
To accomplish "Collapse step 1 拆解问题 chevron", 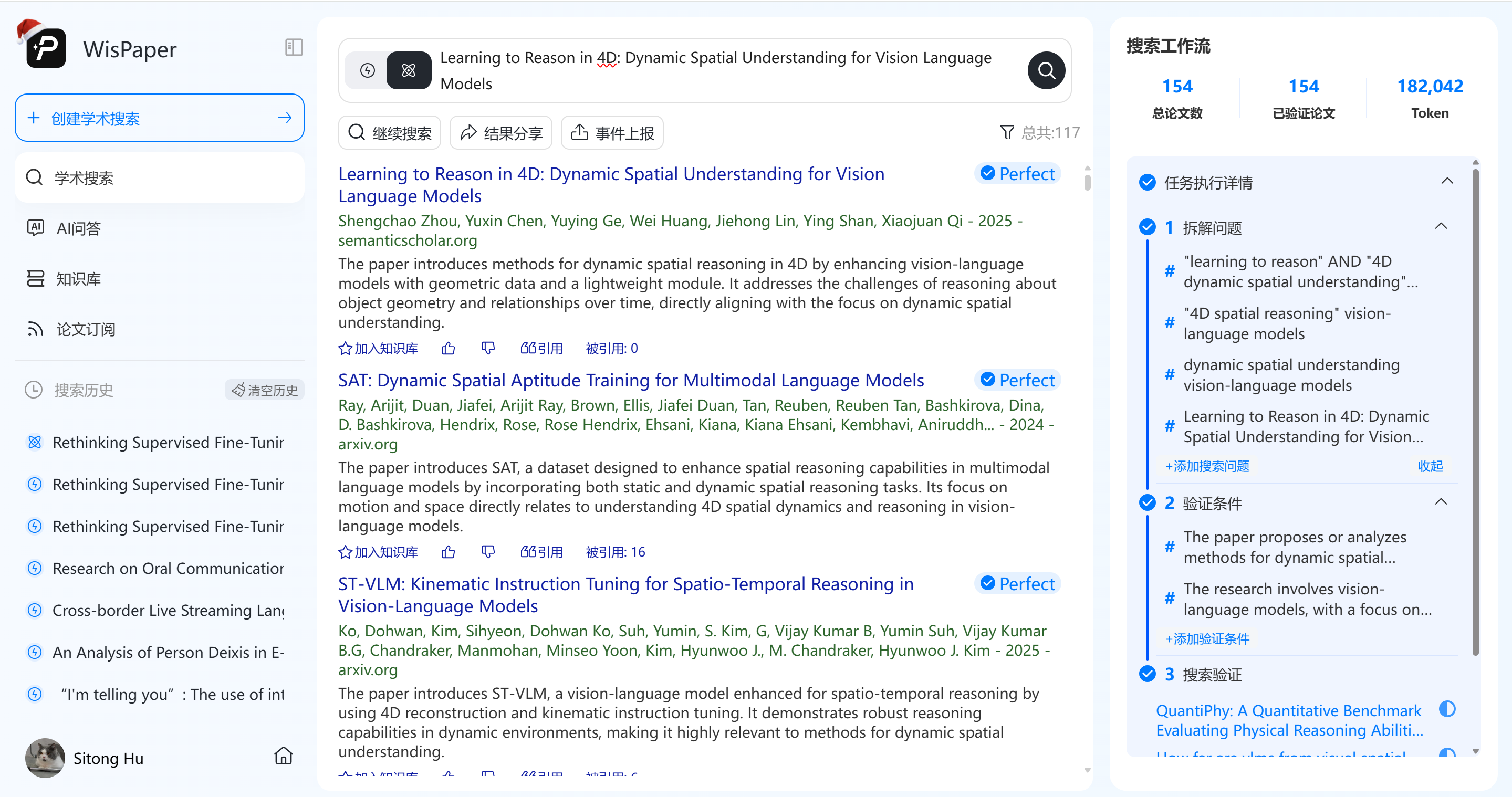I will (x=1441, y=226).
